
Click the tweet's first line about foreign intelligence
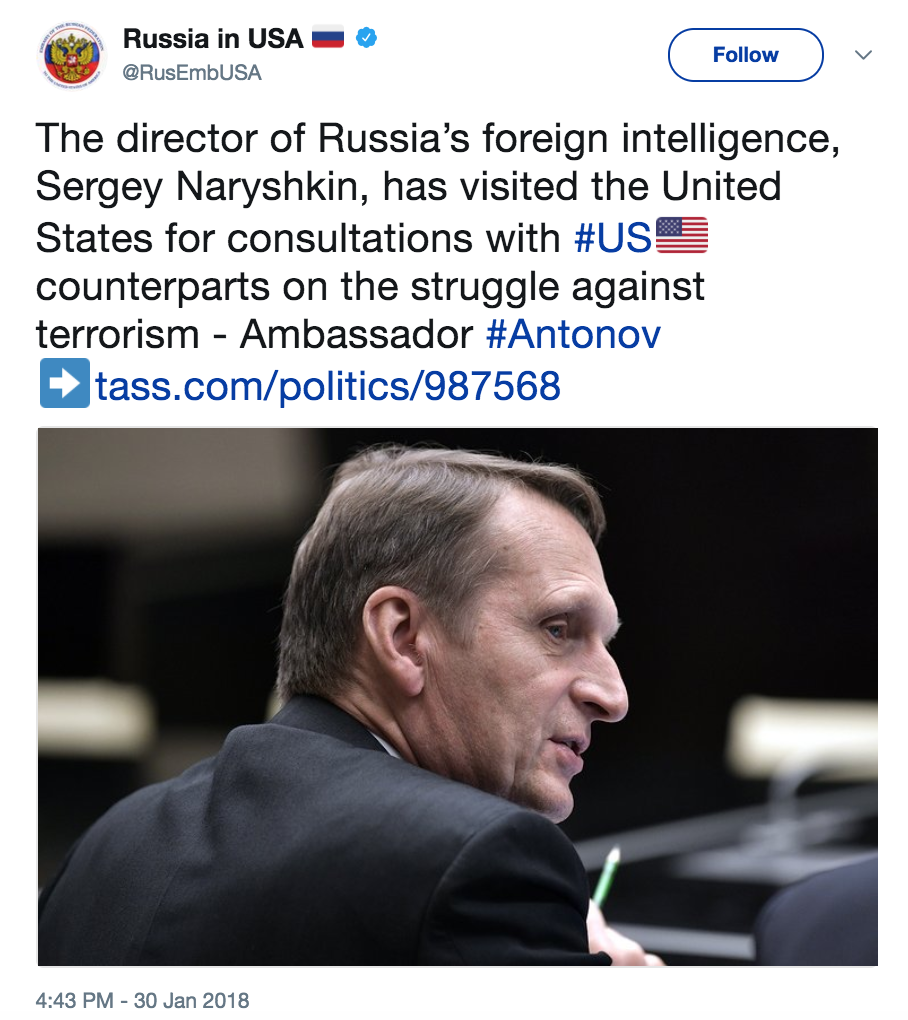[438, 139]
